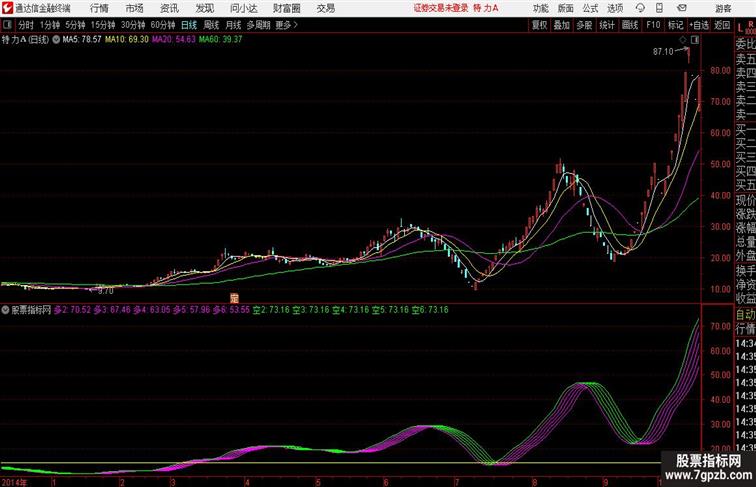Click the 证券交易未登录 login status

(441, 8)
